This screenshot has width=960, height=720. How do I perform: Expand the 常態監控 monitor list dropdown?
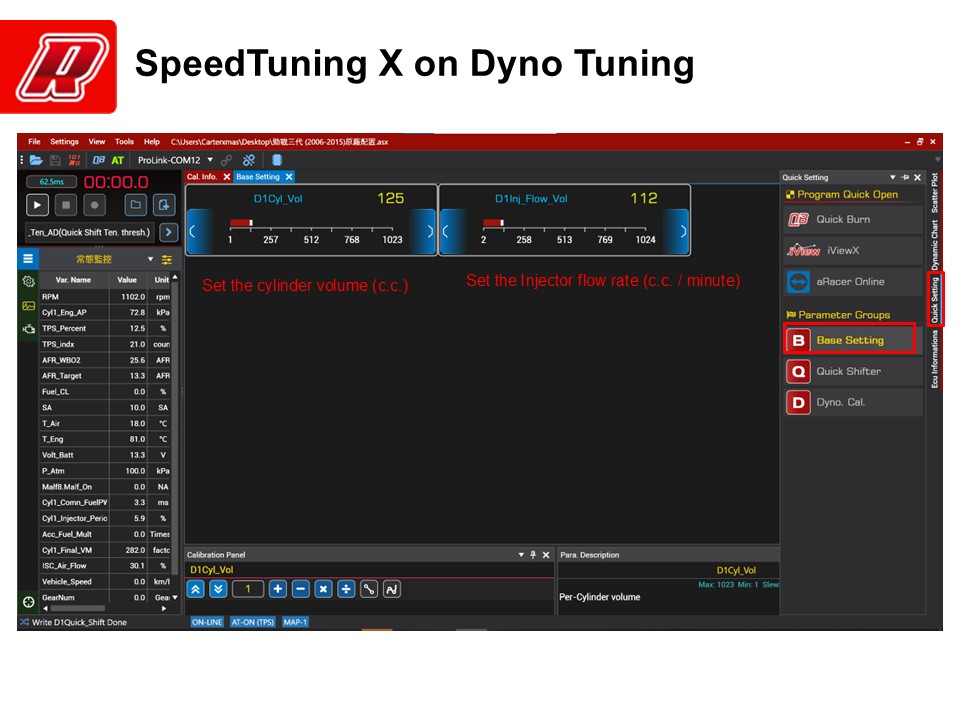point(151,259)
